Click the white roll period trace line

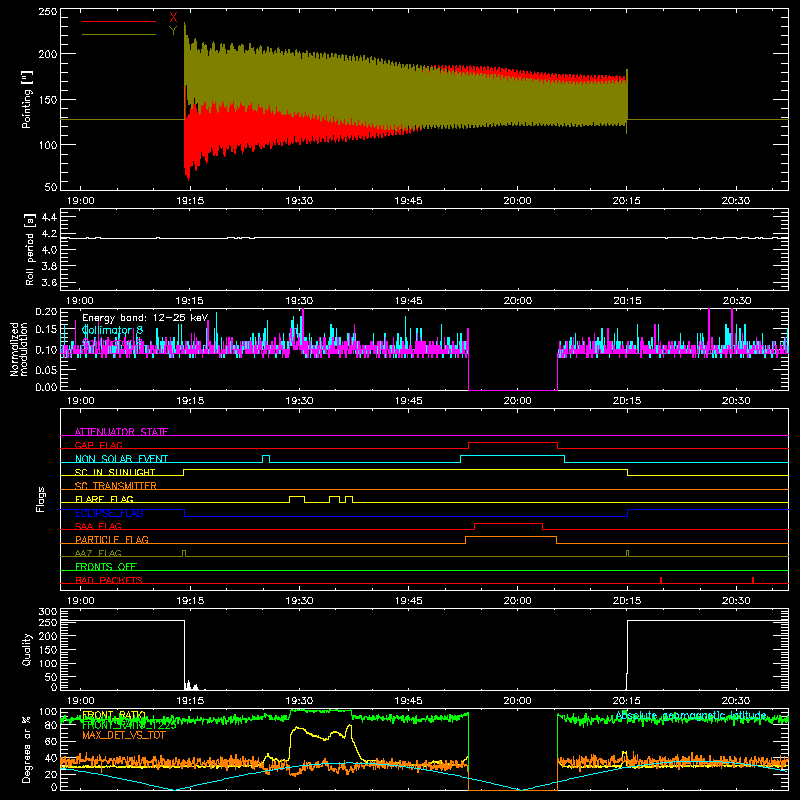pos(424,238)
